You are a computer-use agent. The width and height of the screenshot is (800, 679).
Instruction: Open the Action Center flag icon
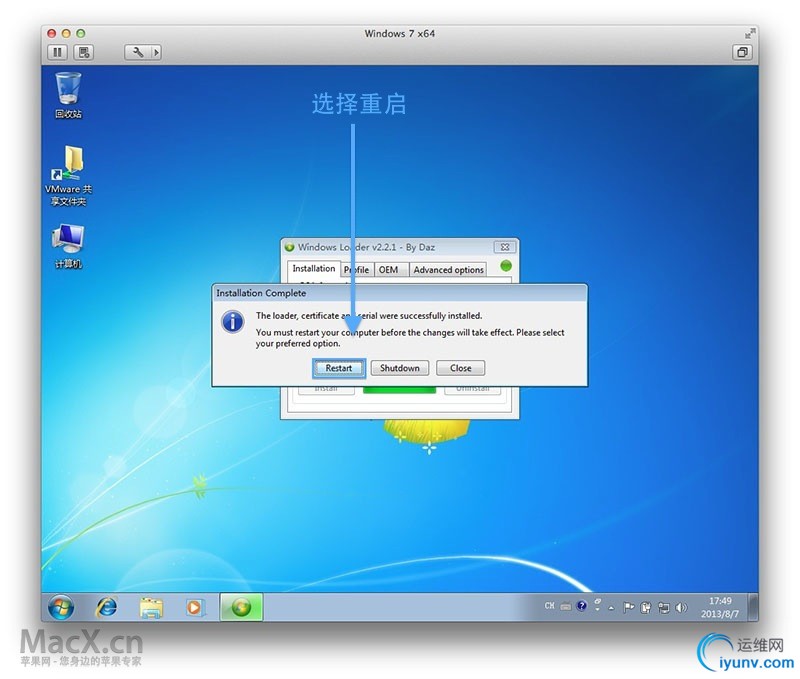click(x=629, y=607)
